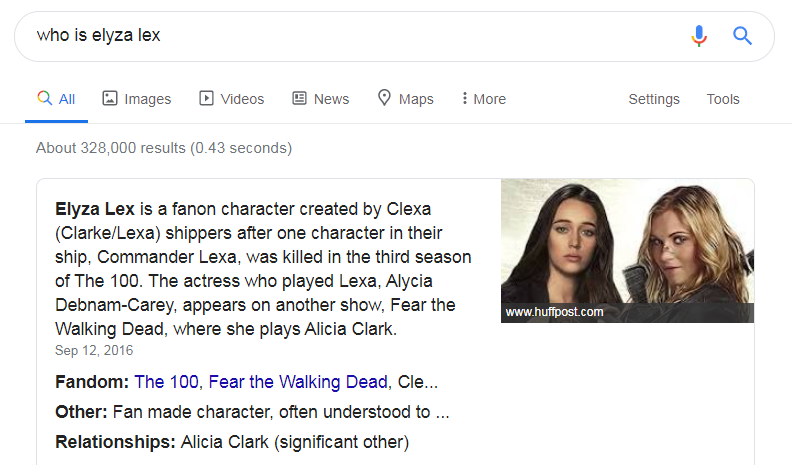Open the search Tools options
Image resolution: width=792 pixels, height=465 pixels.
tap(723, 99)
